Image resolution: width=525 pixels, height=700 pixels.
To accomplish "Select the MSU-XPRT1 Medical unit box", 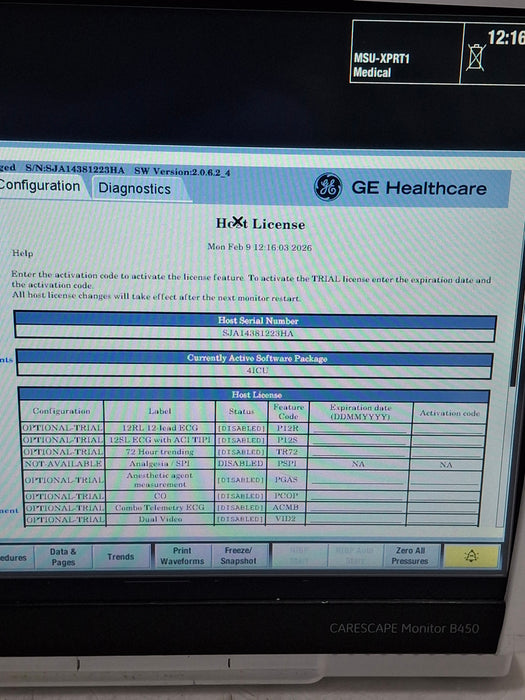I will 406,52.
